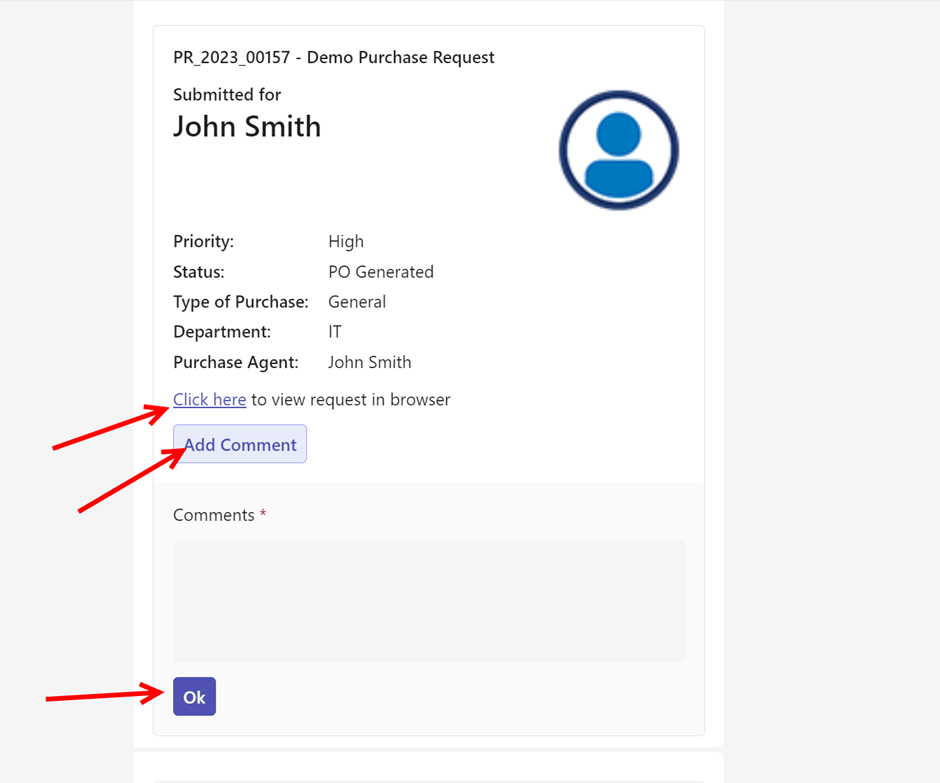Click the Department field label
Screen dimensions: 940x783
point(222,332)
